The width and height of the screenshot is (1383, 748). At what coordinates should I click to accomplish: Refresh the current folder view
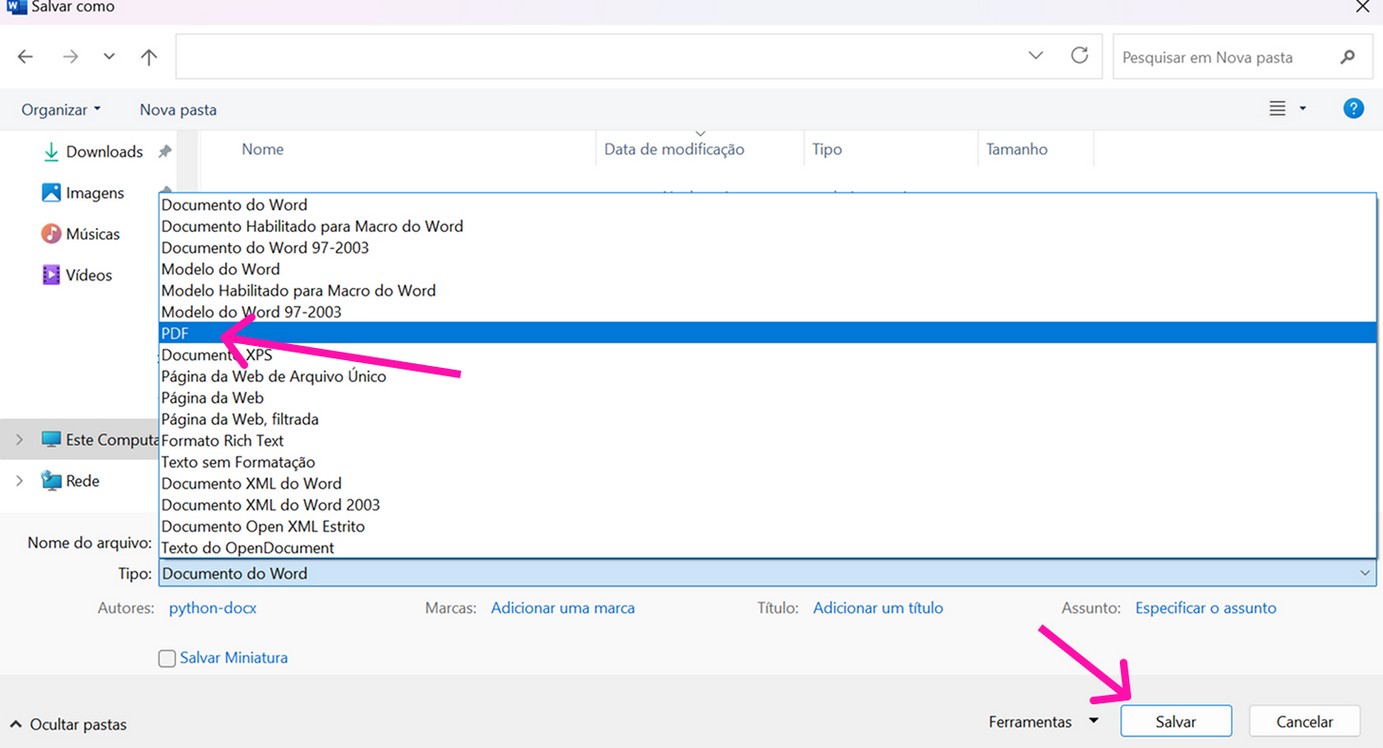tap(1079, 56)
